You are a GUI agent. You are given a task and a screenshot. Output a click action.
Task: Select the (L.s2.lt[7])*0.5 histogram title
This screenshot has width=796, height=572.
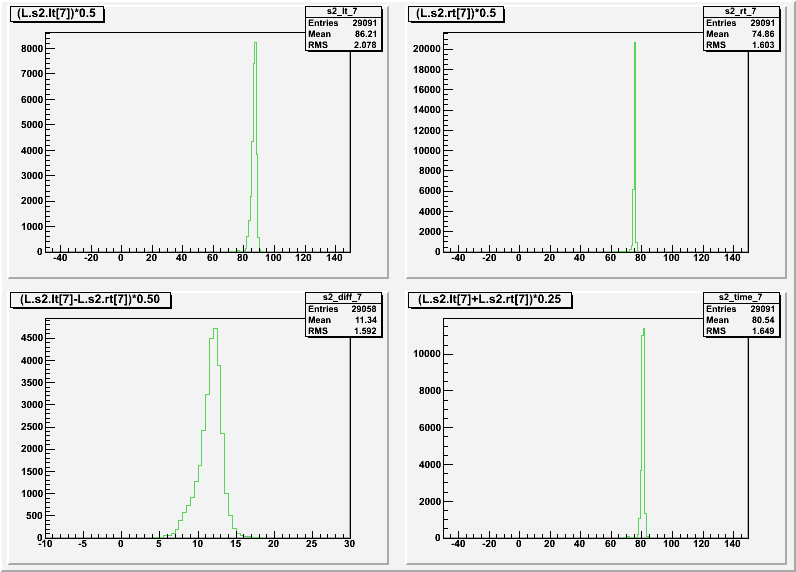[57, 14]
